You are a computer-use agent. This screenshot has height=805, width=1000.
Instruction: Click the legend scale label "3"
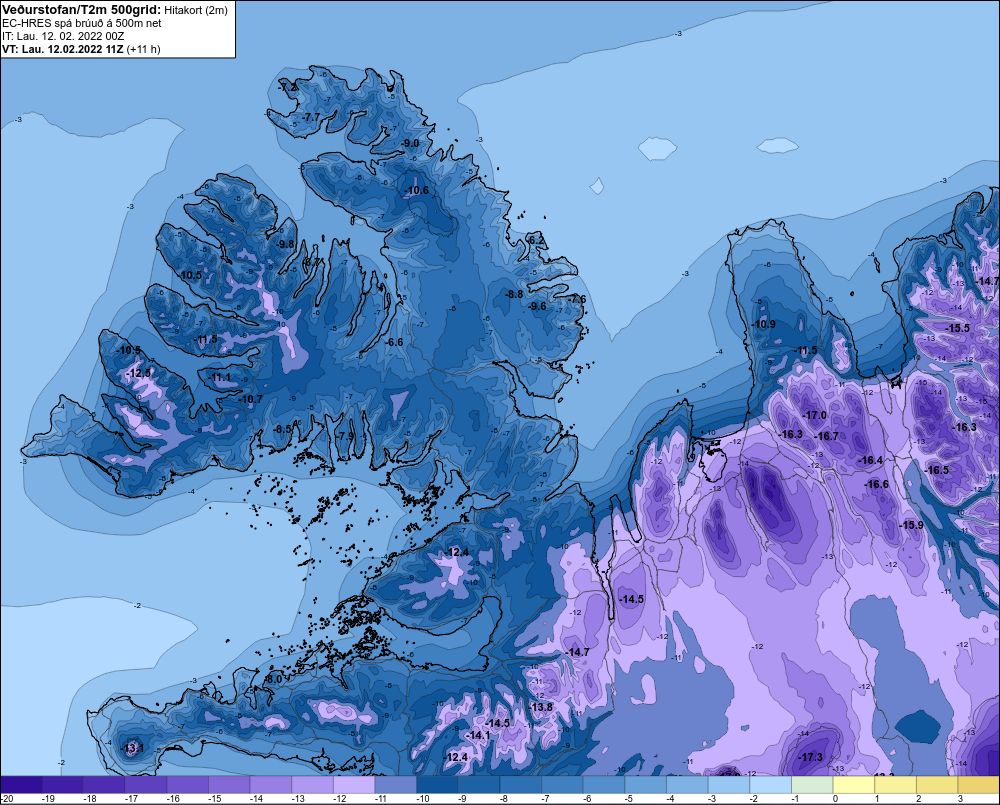[960, 799]
